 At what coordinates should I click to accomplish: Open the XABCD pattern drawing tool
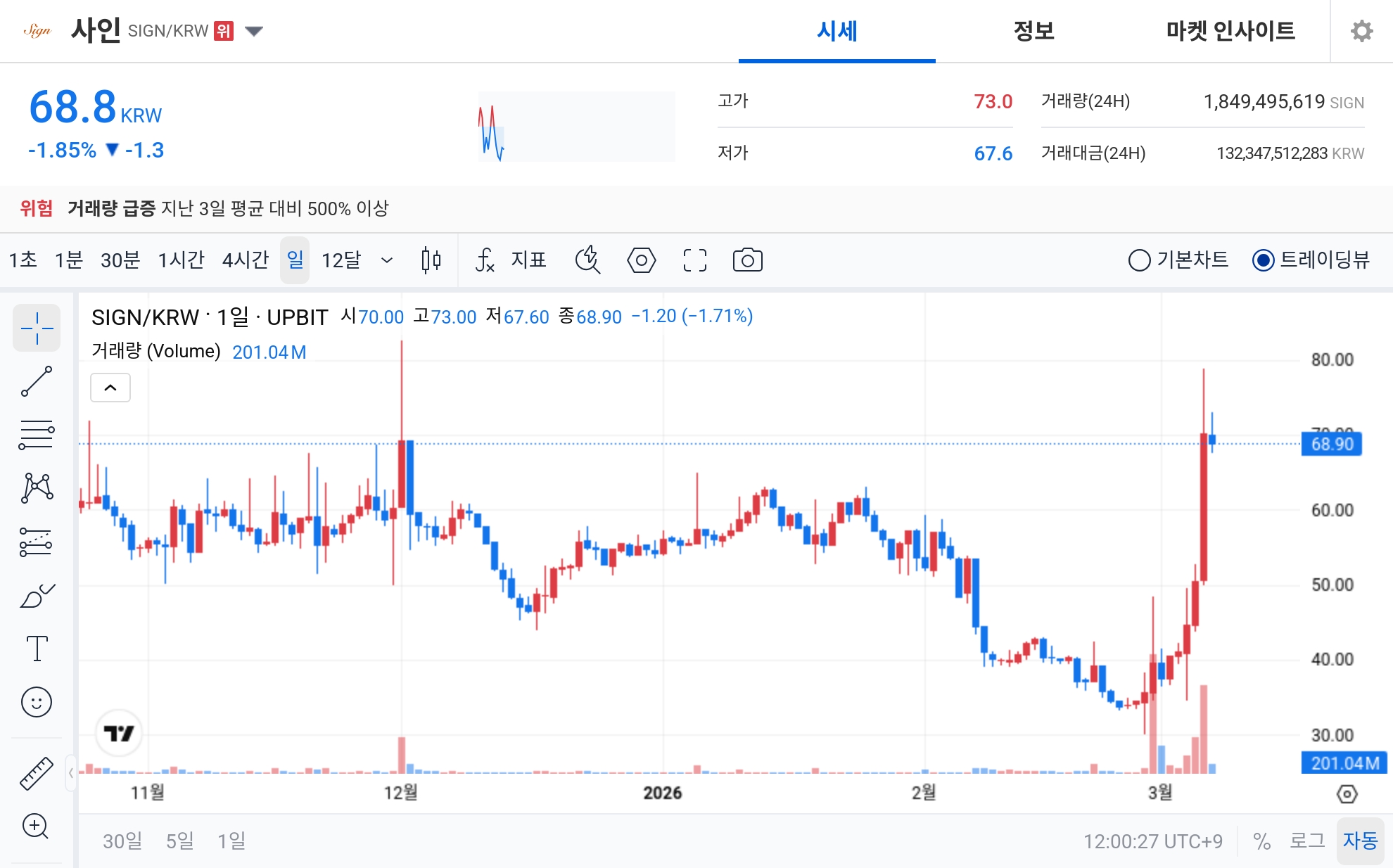tap(37, 487)
